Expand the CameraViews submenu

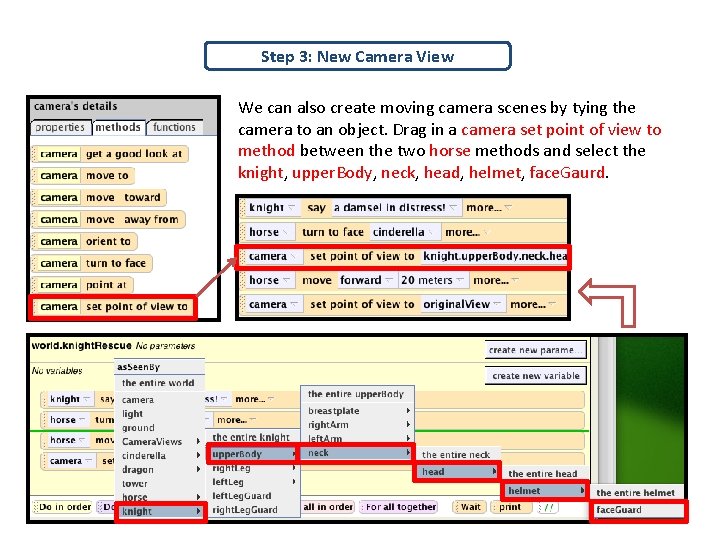click(160, 441)
